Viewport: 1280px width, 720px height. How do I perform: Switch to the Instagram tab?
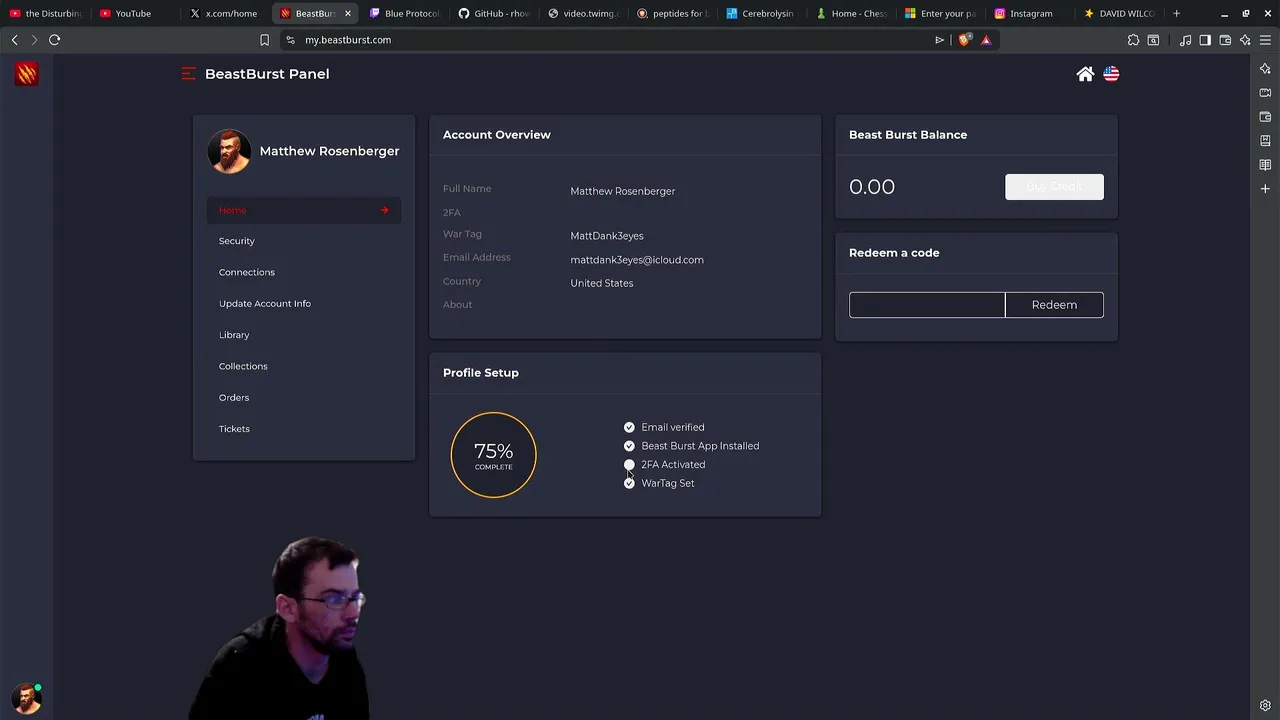(1032, 14)
